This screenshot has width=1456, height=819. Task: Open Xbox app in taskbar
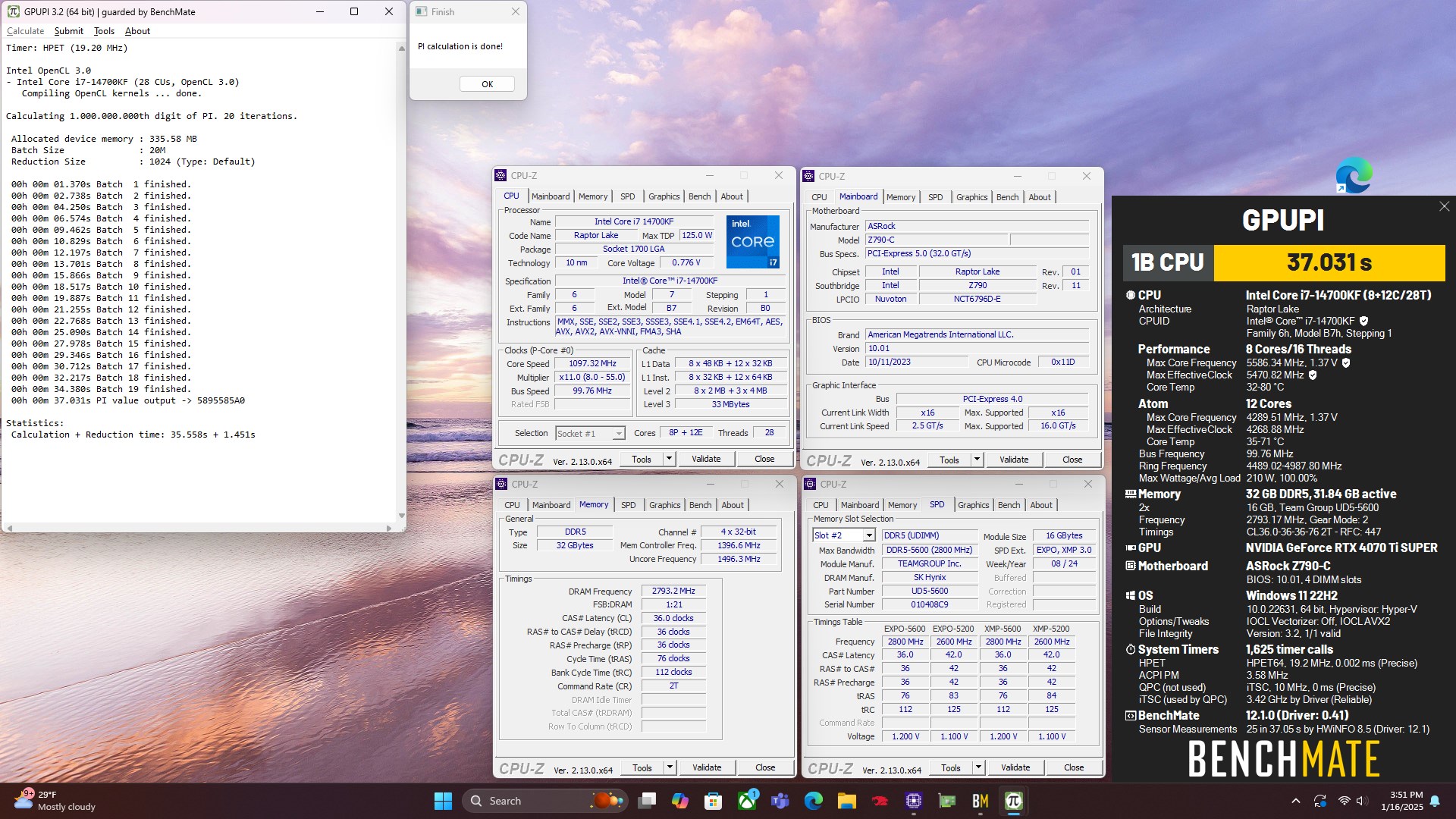click(747, 801)
